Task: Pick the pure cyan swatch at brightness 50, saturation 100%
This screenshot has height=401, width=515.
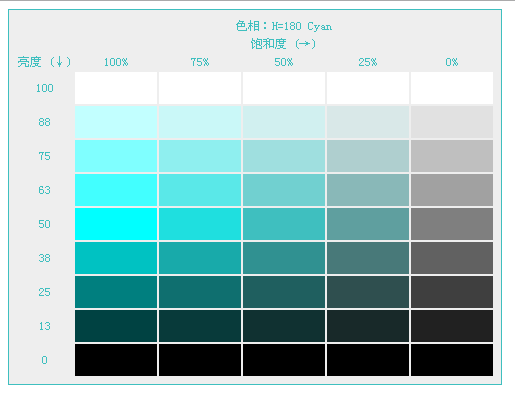Action: 116,224
